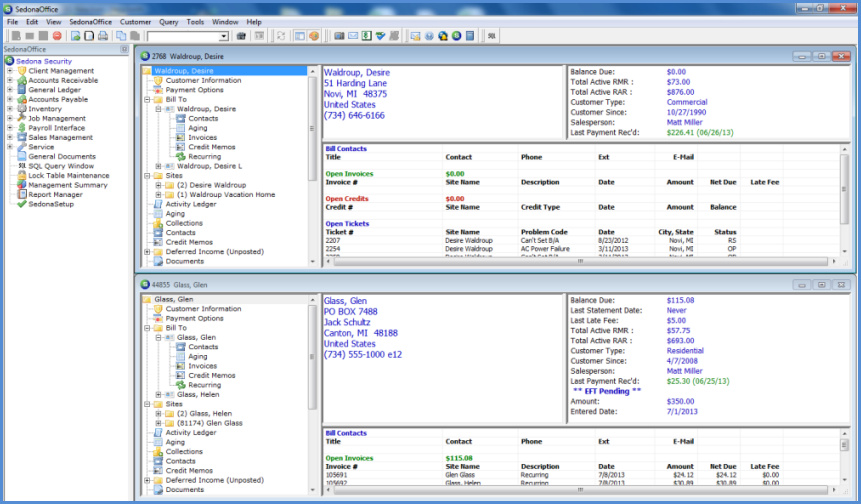This screenshot has width=861, height=504.
Task: Open the Customer menu
Action: [135, 22]
